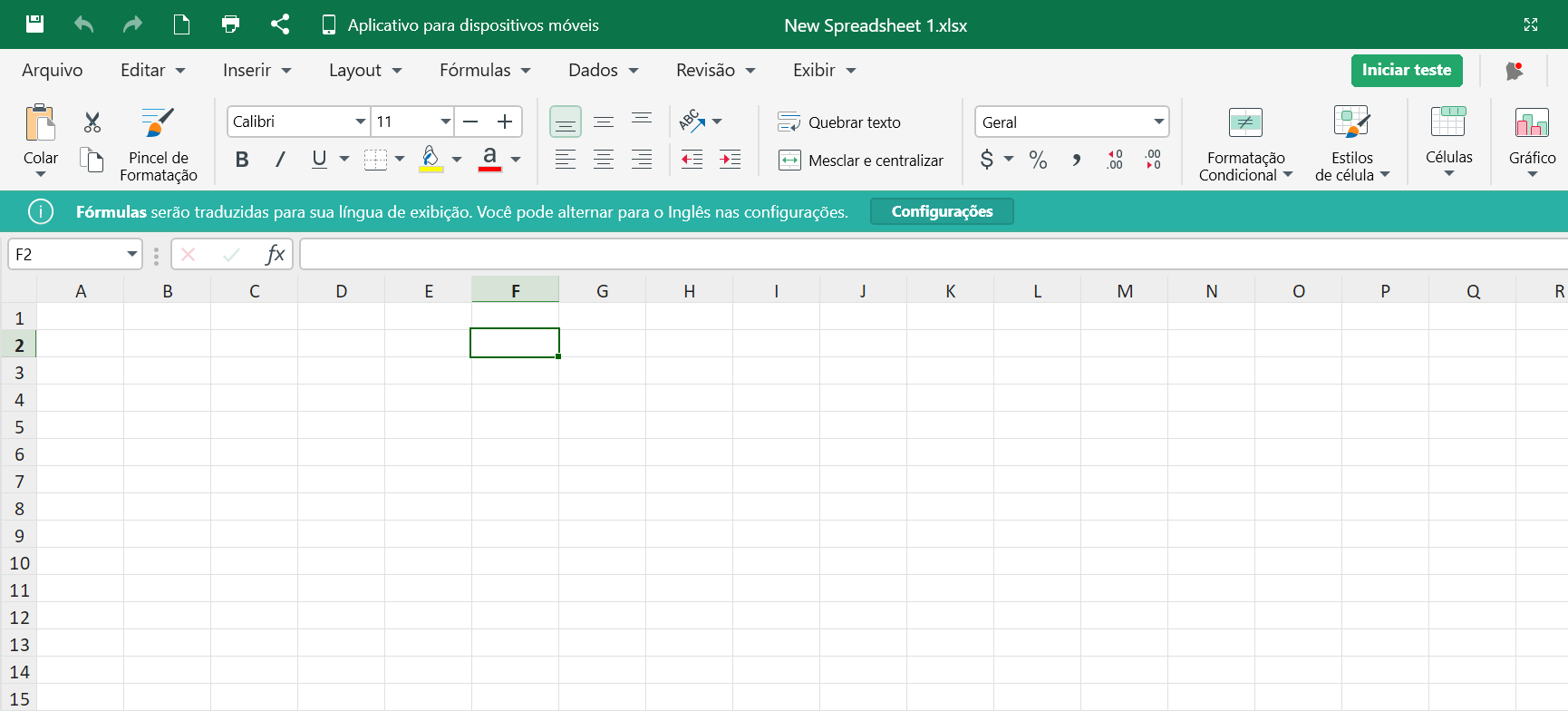1568x711 pixels.
Task: Open the Editar menu
Action: click(x=152, y=70)
